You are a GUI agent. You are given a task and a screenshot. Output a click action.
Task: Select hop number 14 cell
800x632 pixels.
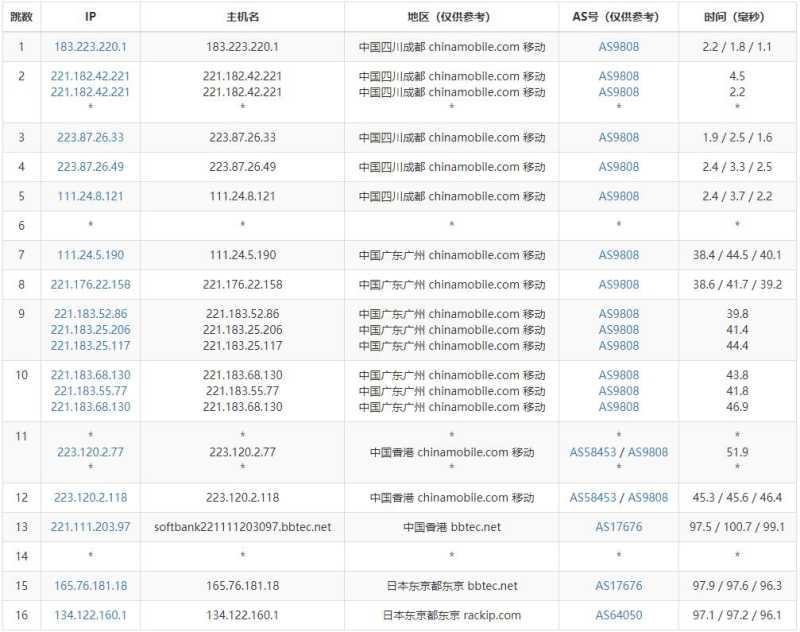[x=21, y=557]
